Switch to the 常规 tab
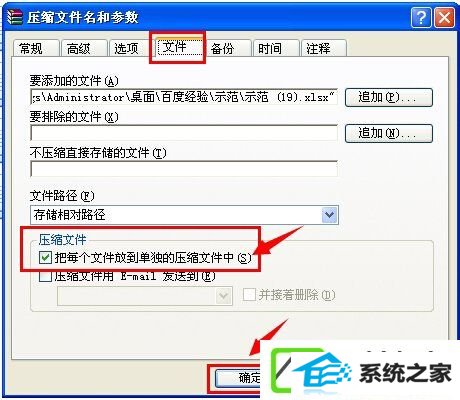The image size is (460, 400). pyautogui.click(x=36, y=49)
